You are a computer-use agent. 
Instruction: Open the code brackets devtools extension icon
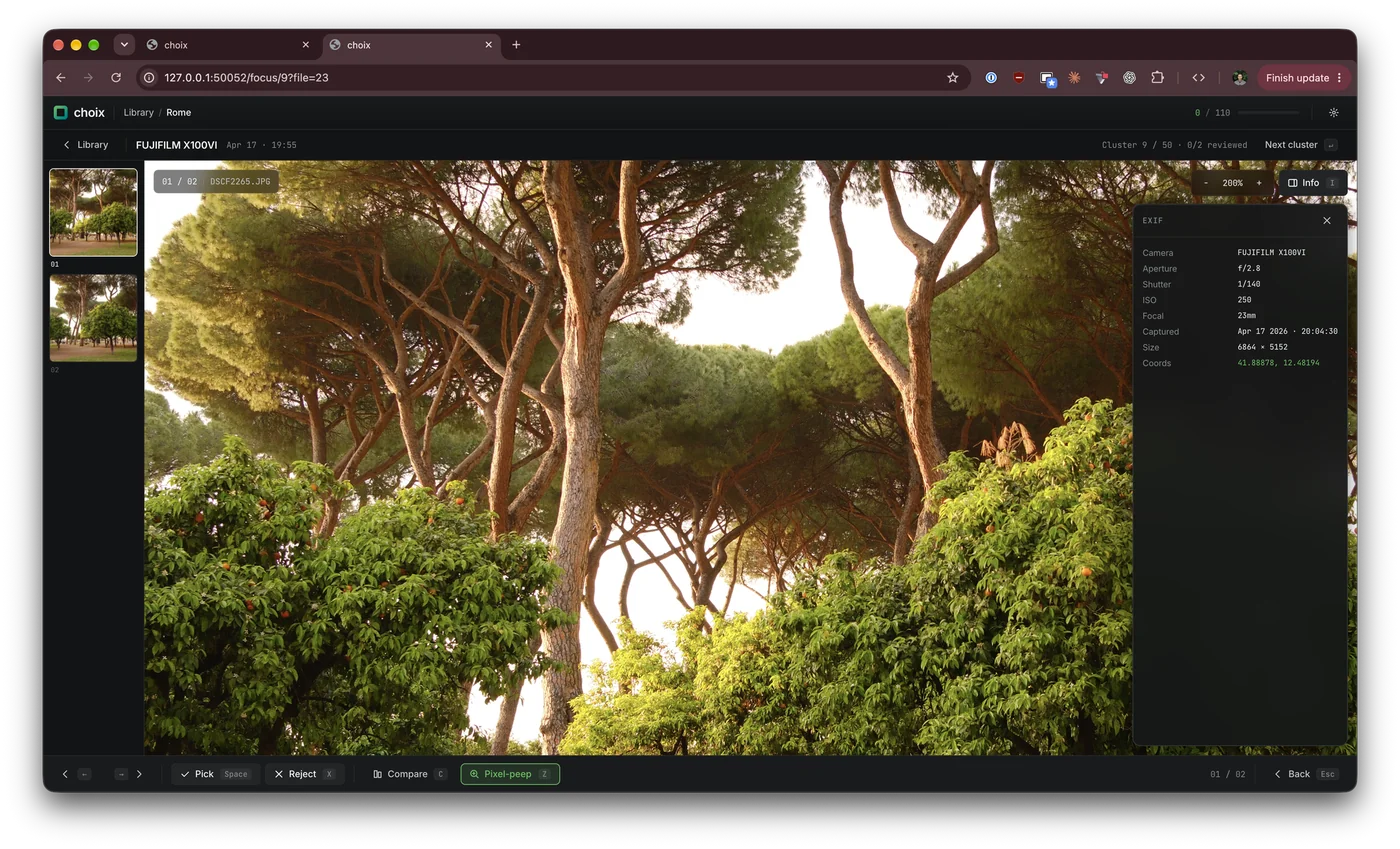tap(1198, 78)
